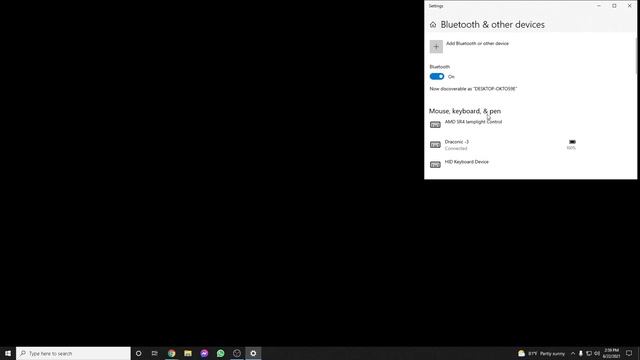Click the Settings gear icon on taskbar
This screenshot has width=640, height=360.
[253, 353]
